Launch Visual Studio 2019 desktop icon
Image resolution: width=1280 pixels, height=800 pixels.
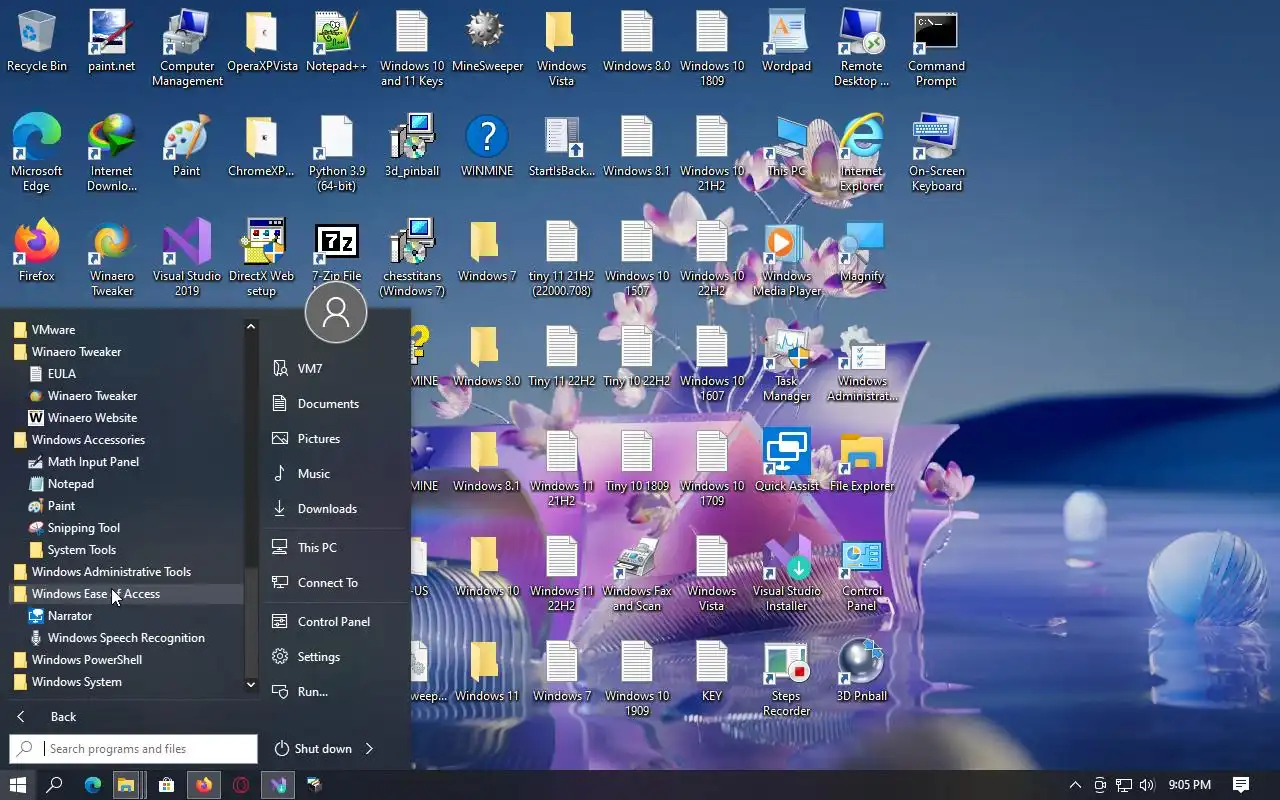[x=187, y=258]
